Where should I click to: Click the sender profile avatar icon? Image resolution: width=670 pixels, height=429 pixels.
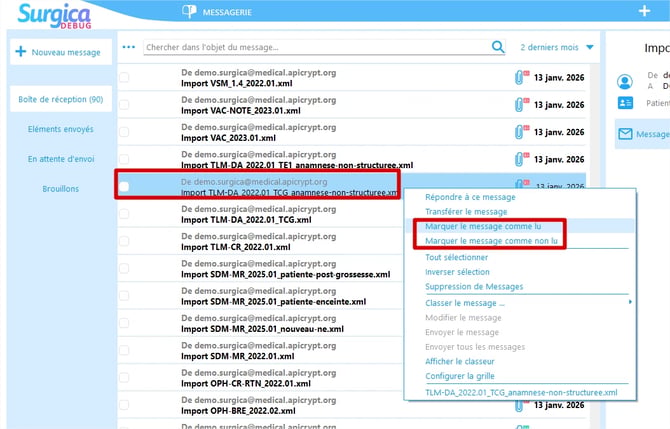[x=625, y=81]
